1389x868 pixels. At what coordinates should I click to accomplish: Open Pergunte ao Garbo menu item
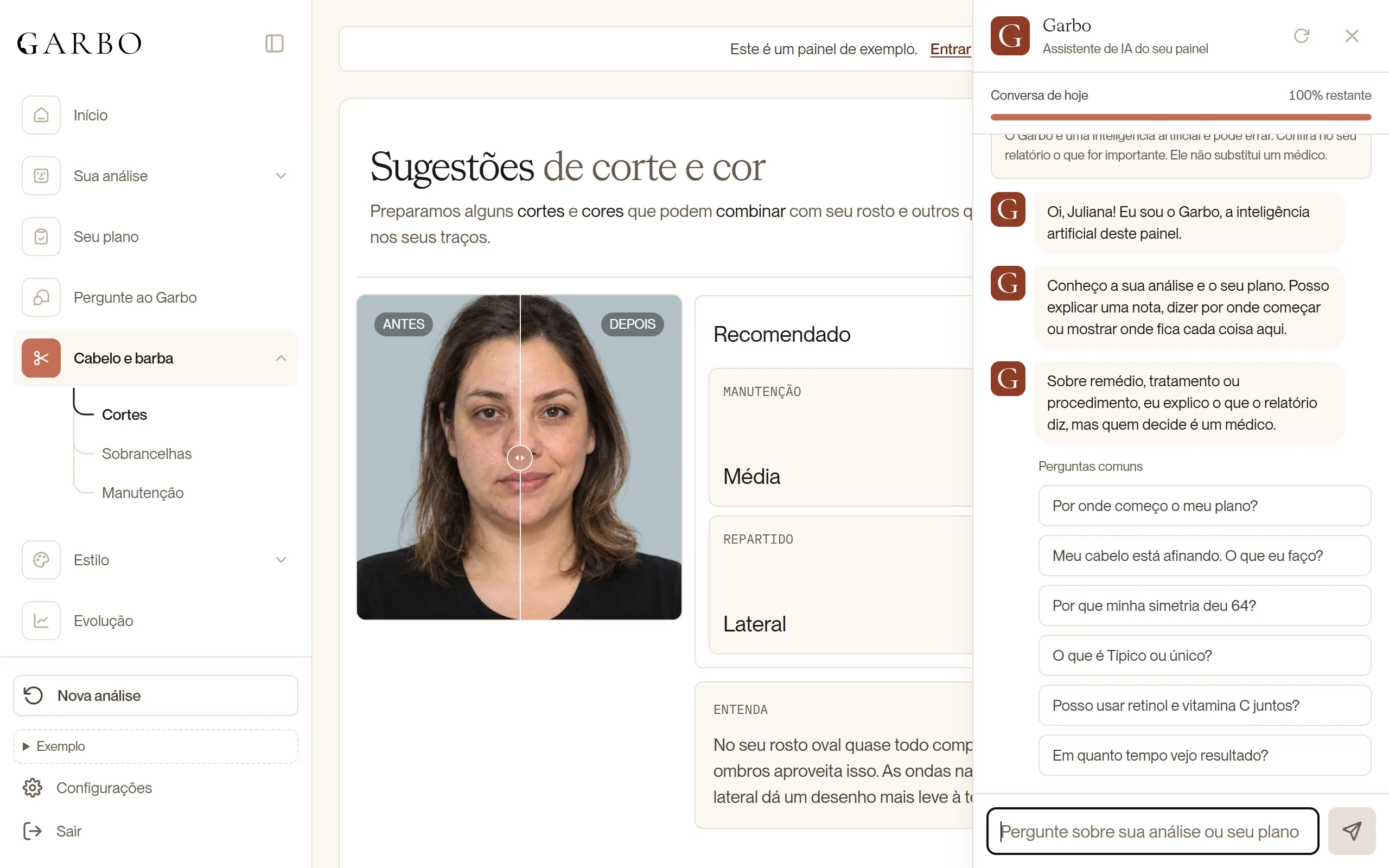156,297
